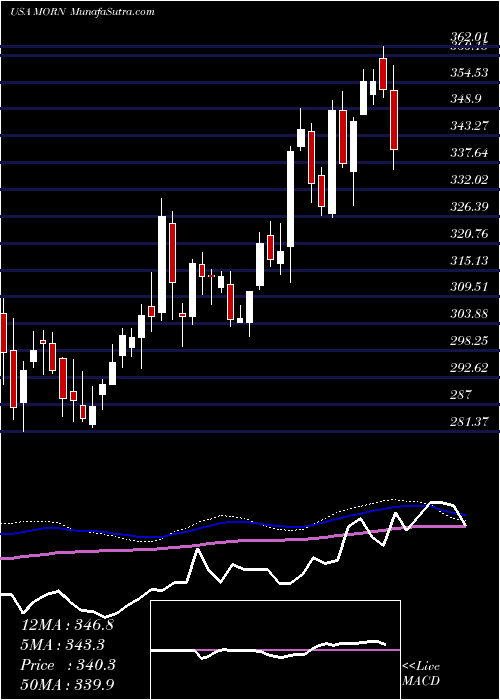Click the last red candlestick on the right
This screenshot has width=500, height=700.
(x=394, y=120)
